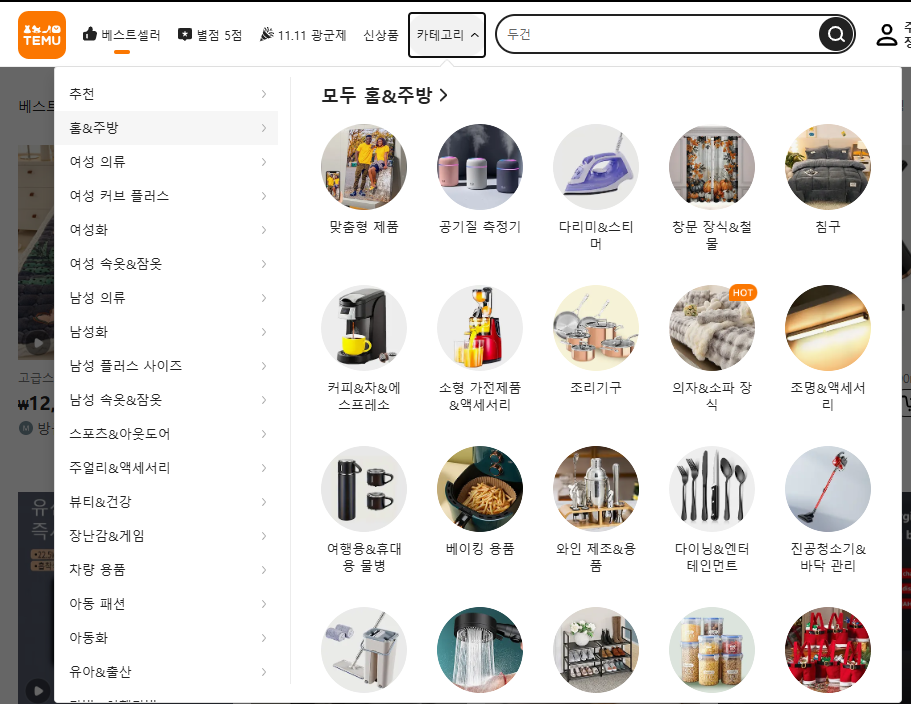Viewport: 911px width, 704px height.
Task: Open 조리기구 cookware image
Action: tap(596, 328)
